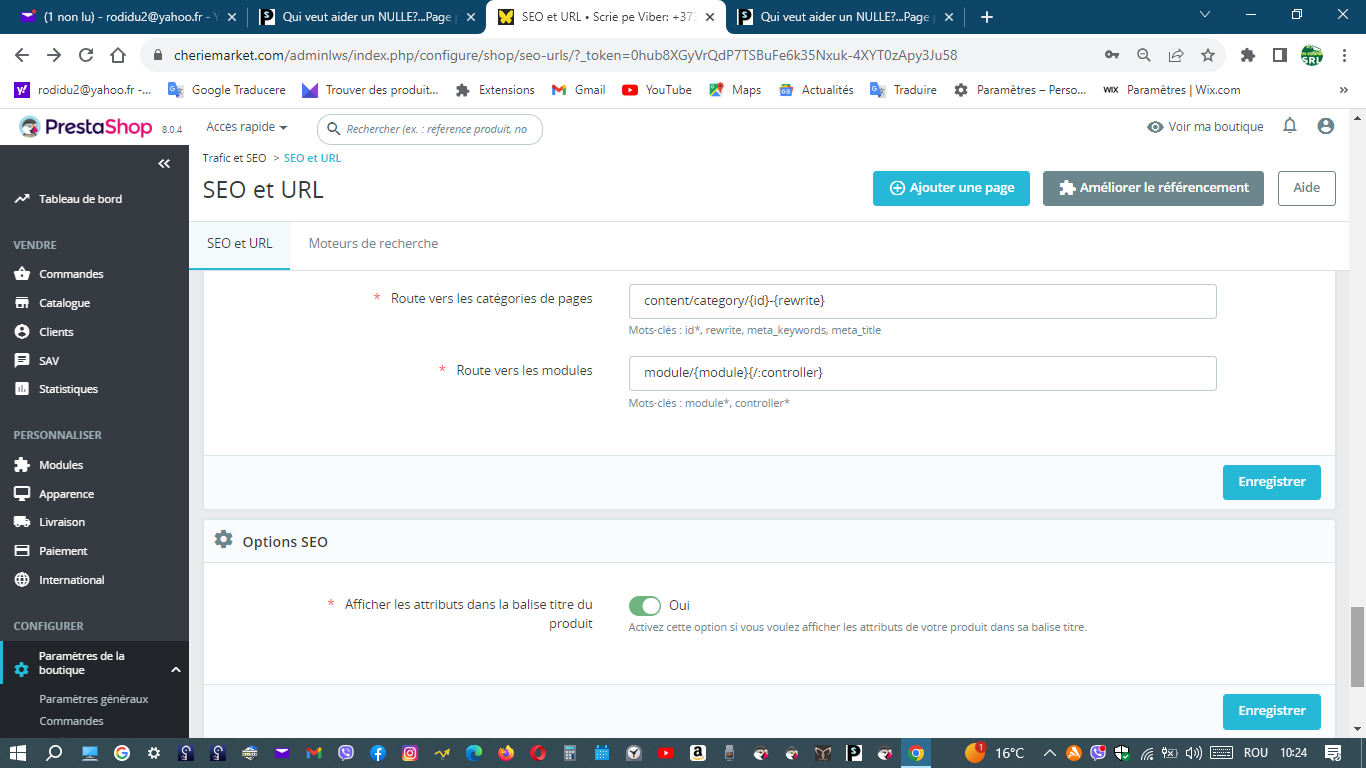Disable attributes in product title toggle
This screenshot has height=768, width=1366.
click(645, 606)
